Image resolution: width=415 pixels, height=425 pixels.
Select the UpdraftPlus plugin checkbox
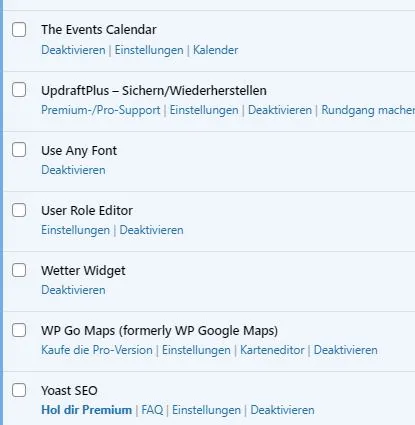[x=19, y=90]
